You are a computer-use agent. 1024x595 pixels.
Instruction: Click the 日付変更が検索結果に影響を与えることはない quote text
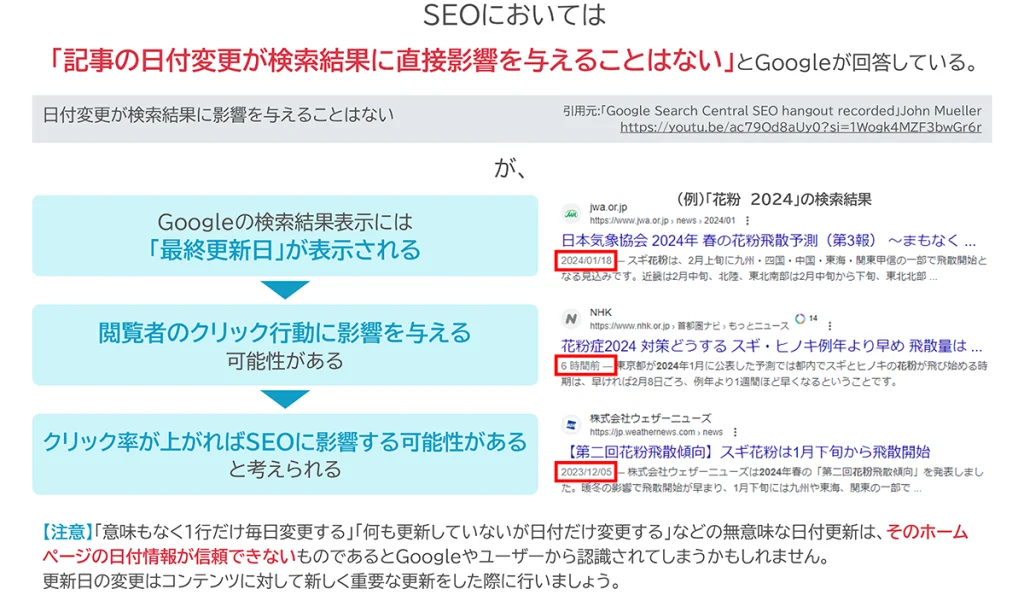click(x=218, y=115)
